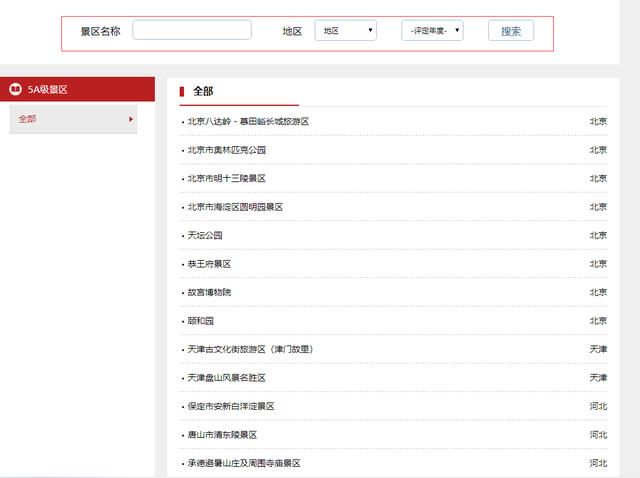Open 天坛公园 link
Image resolution: width=640 pixels, height=478 pixels.
(x=205, y=236)
